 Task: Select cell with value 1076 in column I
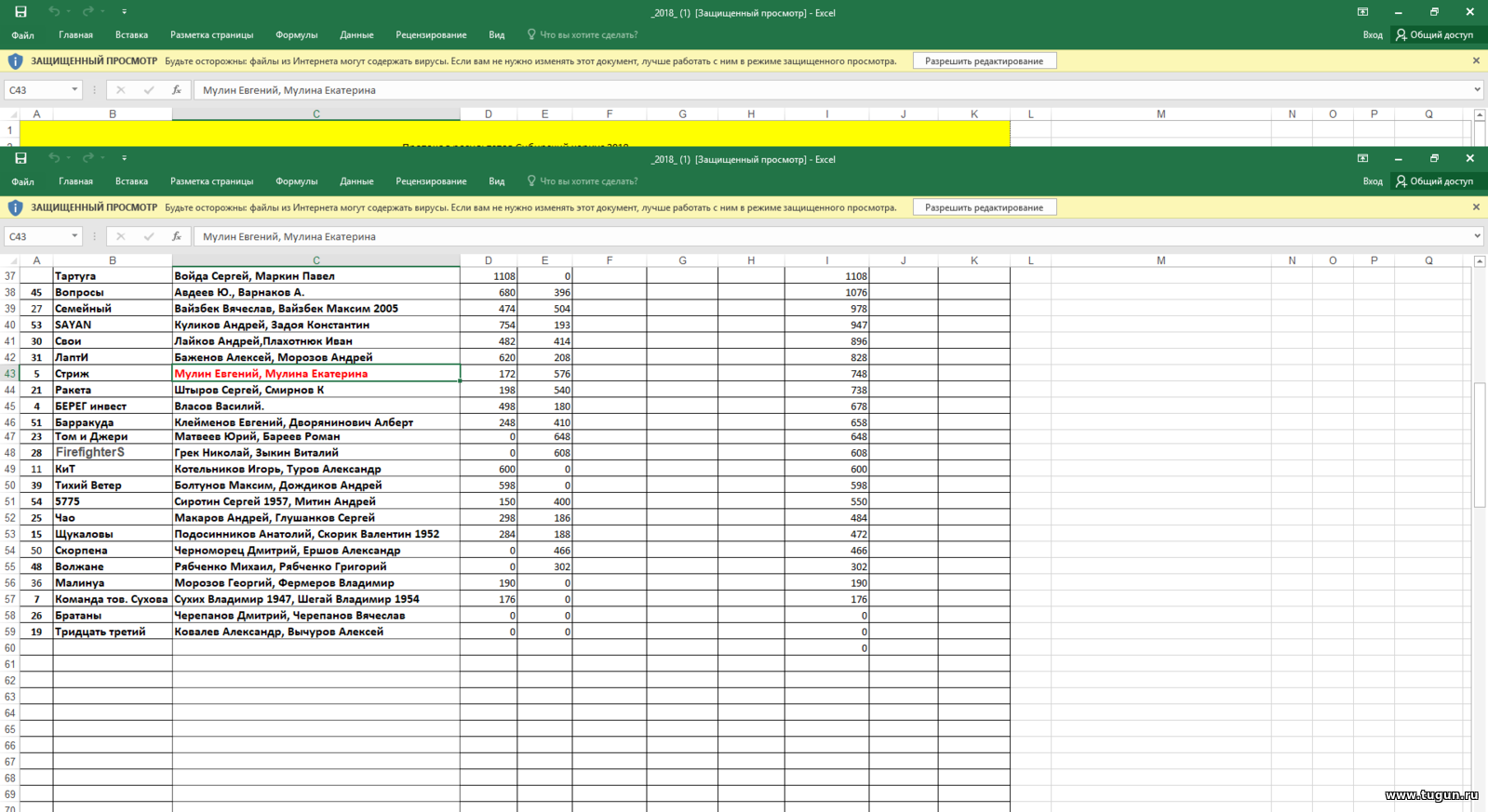point(827,292)
